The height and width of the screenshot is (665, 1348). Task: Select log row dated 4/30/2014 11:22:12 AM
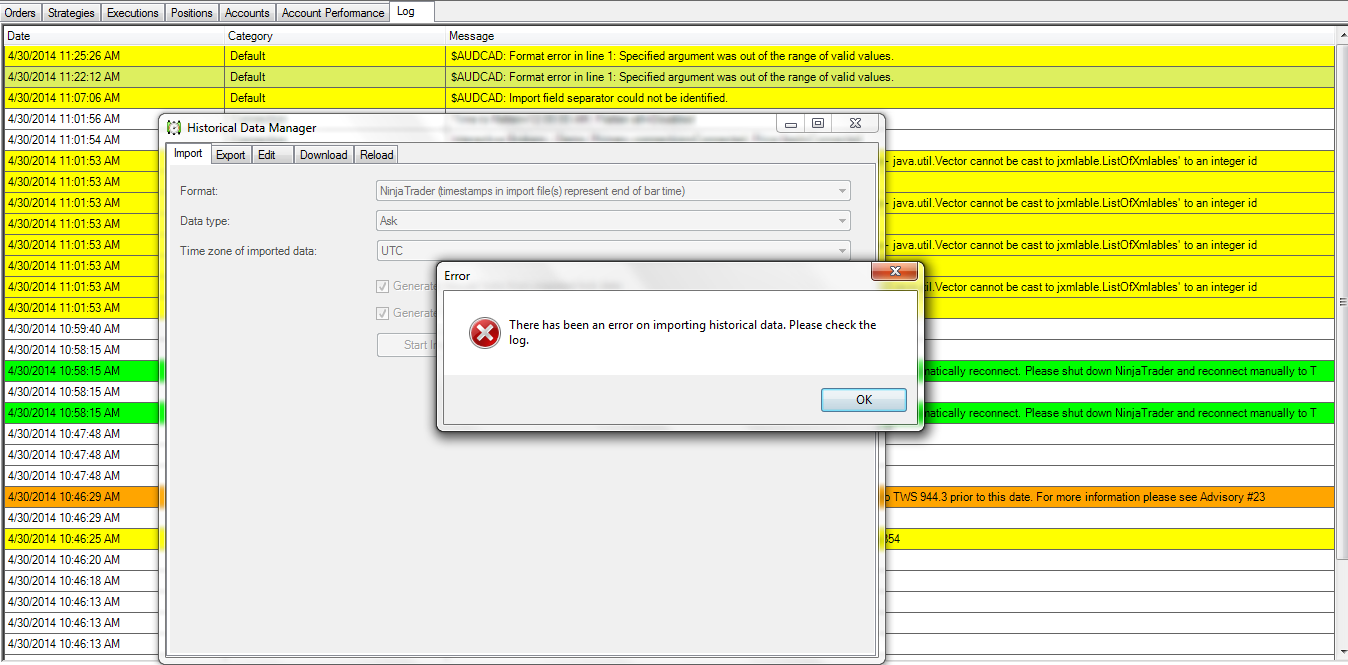pyautogui.click(x=669, y=77)
